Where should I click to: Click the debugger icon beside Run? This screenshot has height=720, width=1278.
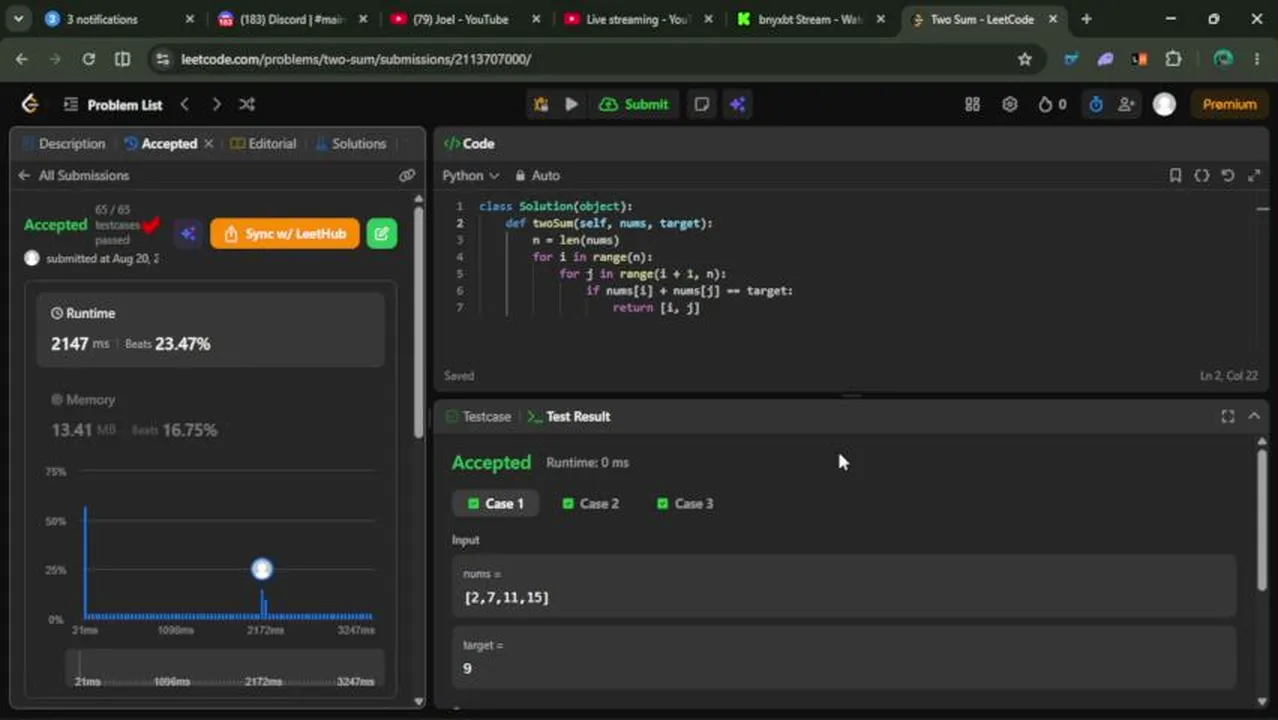tap(541, 104)
